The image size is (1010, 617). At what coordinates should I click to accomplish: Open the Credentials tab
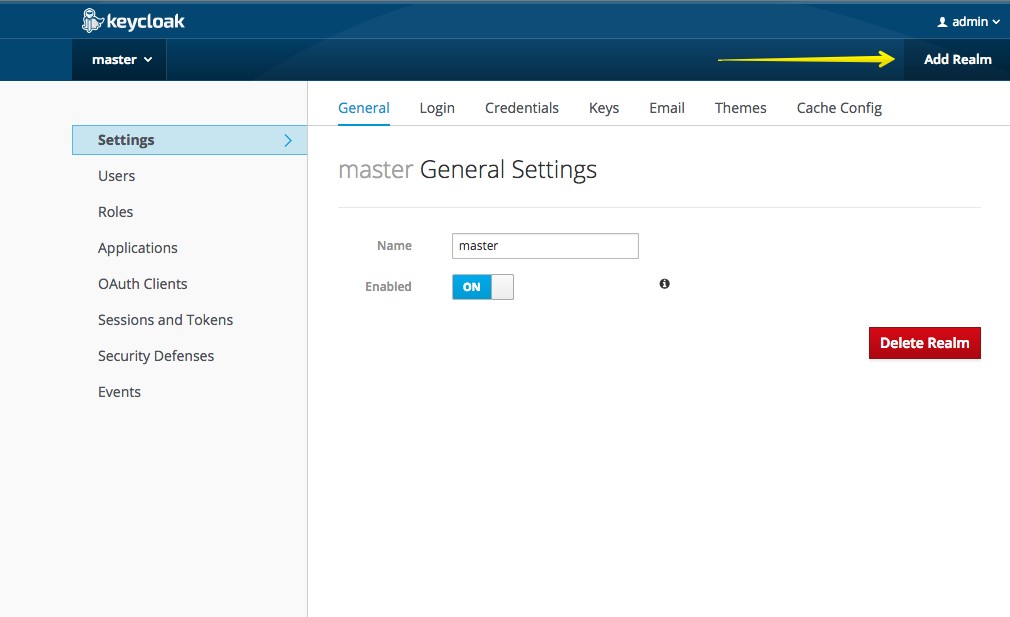pos(522,108)
